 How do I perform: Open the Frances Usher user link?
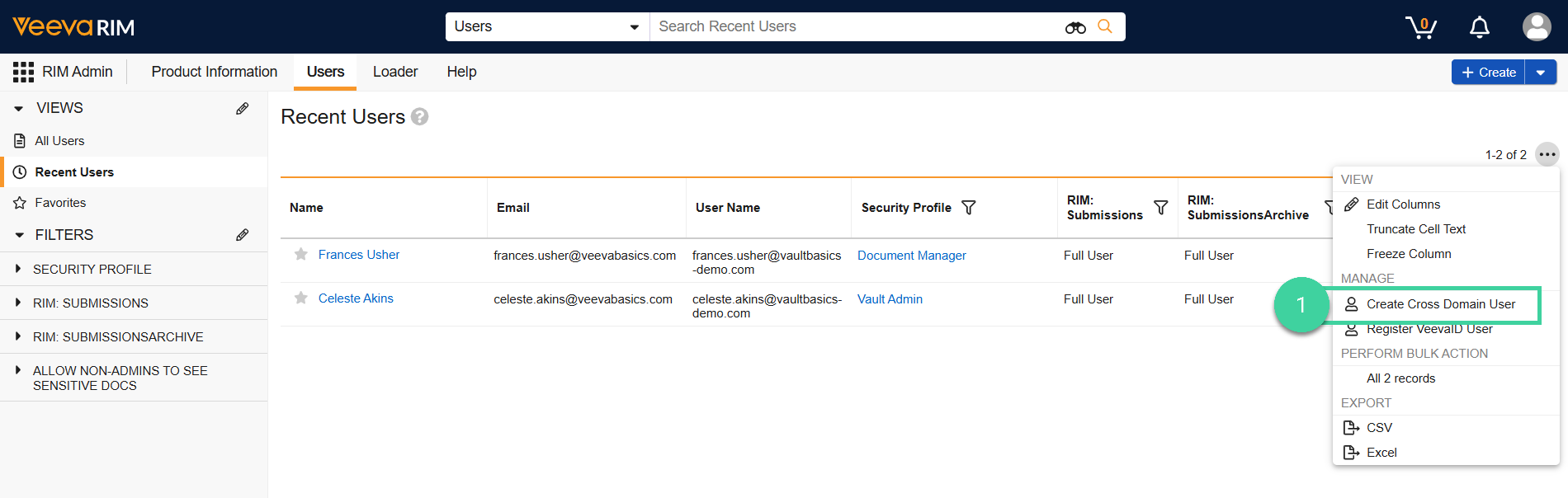(358, 255)
